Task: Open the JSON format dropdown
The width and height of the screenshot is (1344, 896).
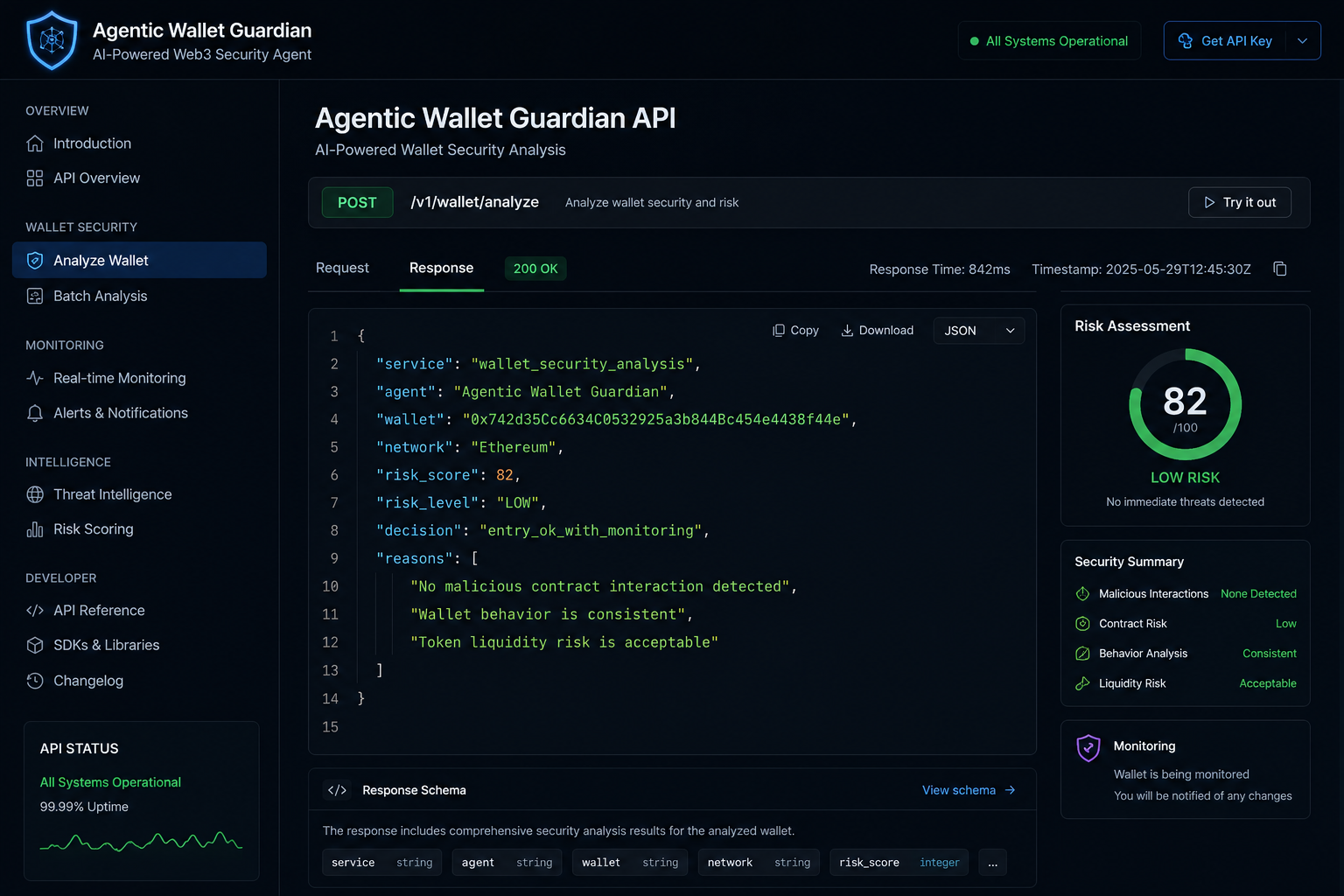Action: point(979,331)
